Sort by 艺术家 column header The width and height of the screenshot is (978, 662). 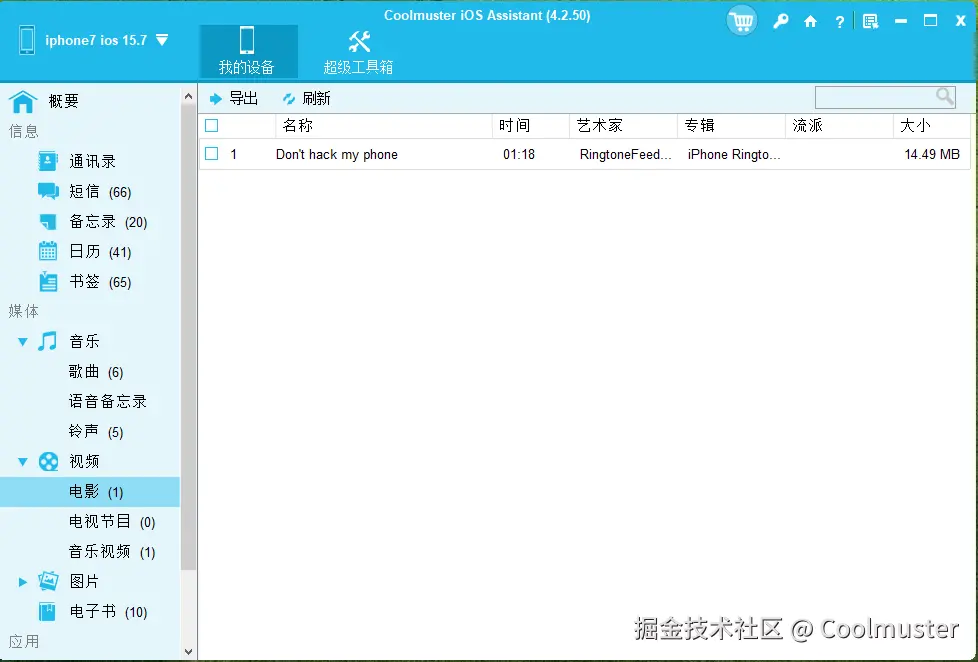click(623, 125)
